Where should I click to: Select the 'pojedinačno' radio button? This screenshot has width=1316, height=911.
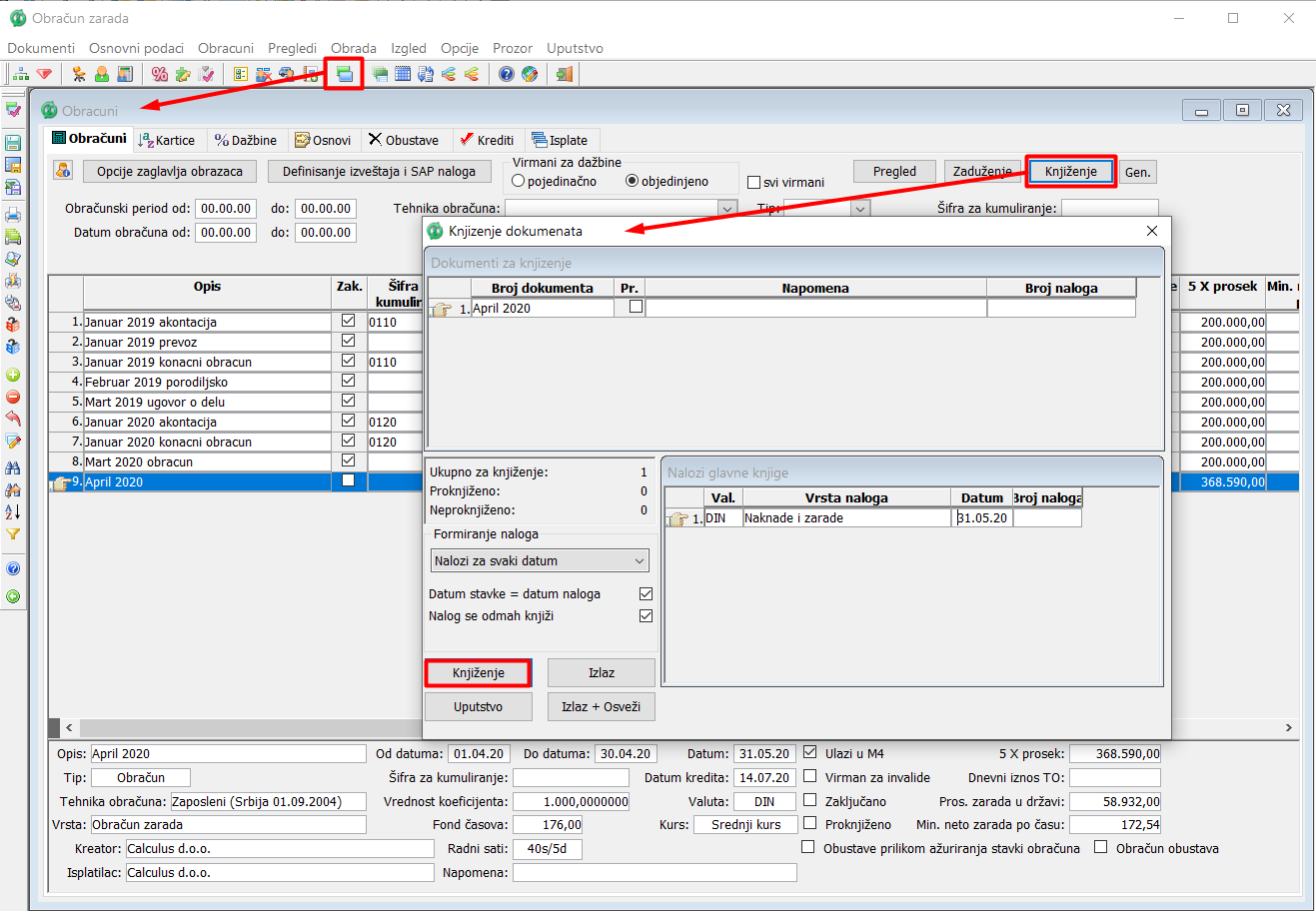(x=519, y=182)
